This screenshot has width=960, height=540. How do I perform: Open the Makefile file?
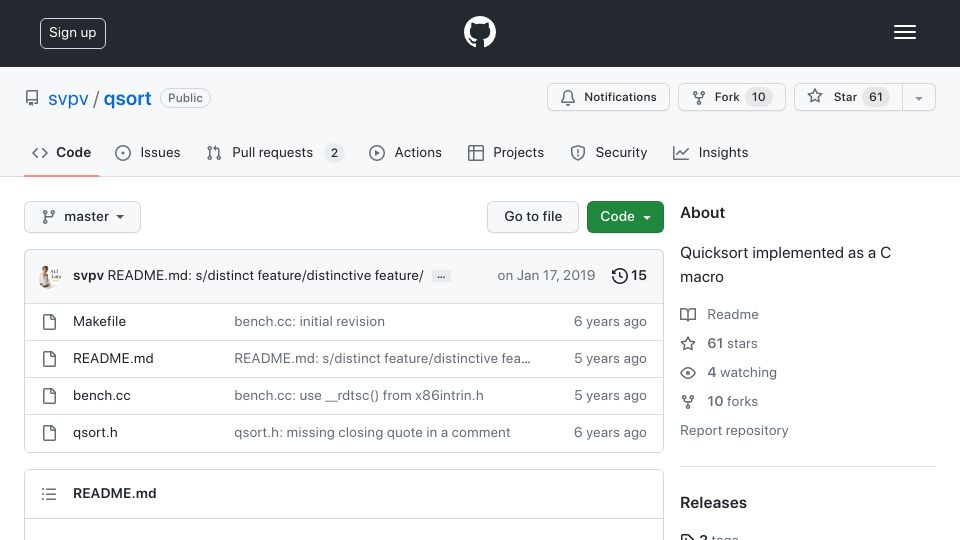click(99, 321)
